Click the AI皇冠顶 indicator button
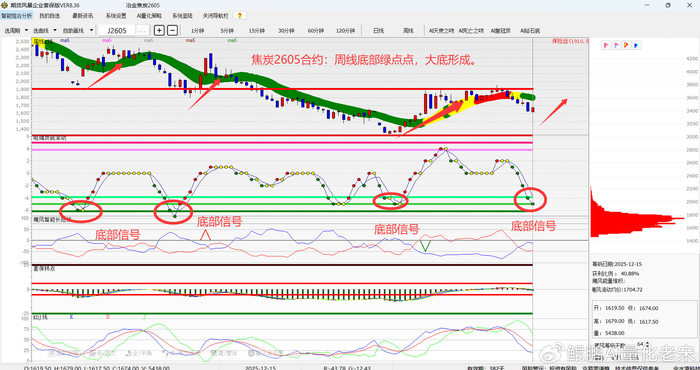 point(500,31)
